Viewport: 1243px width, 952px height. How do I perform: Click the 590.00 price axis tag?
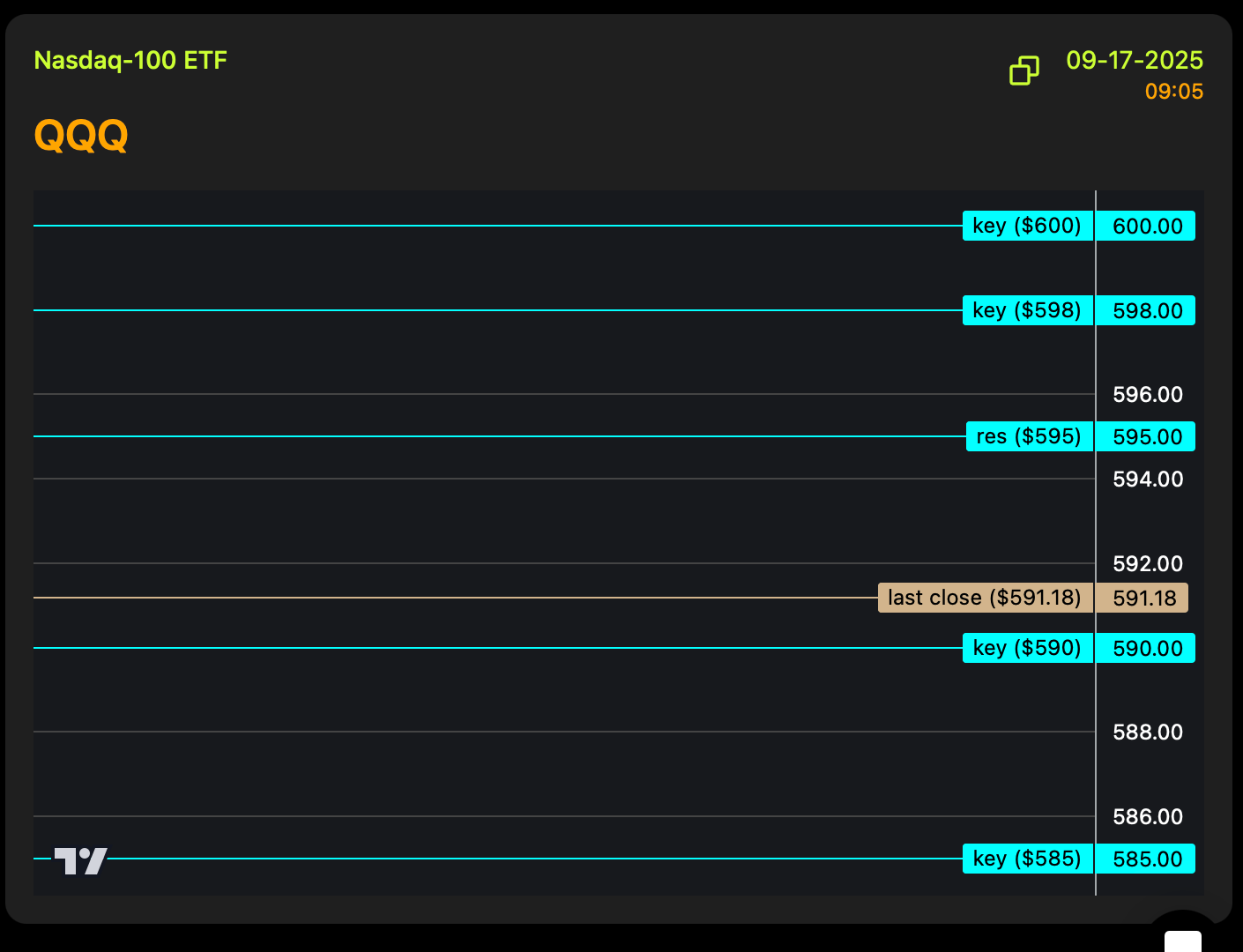point(1147,648)
